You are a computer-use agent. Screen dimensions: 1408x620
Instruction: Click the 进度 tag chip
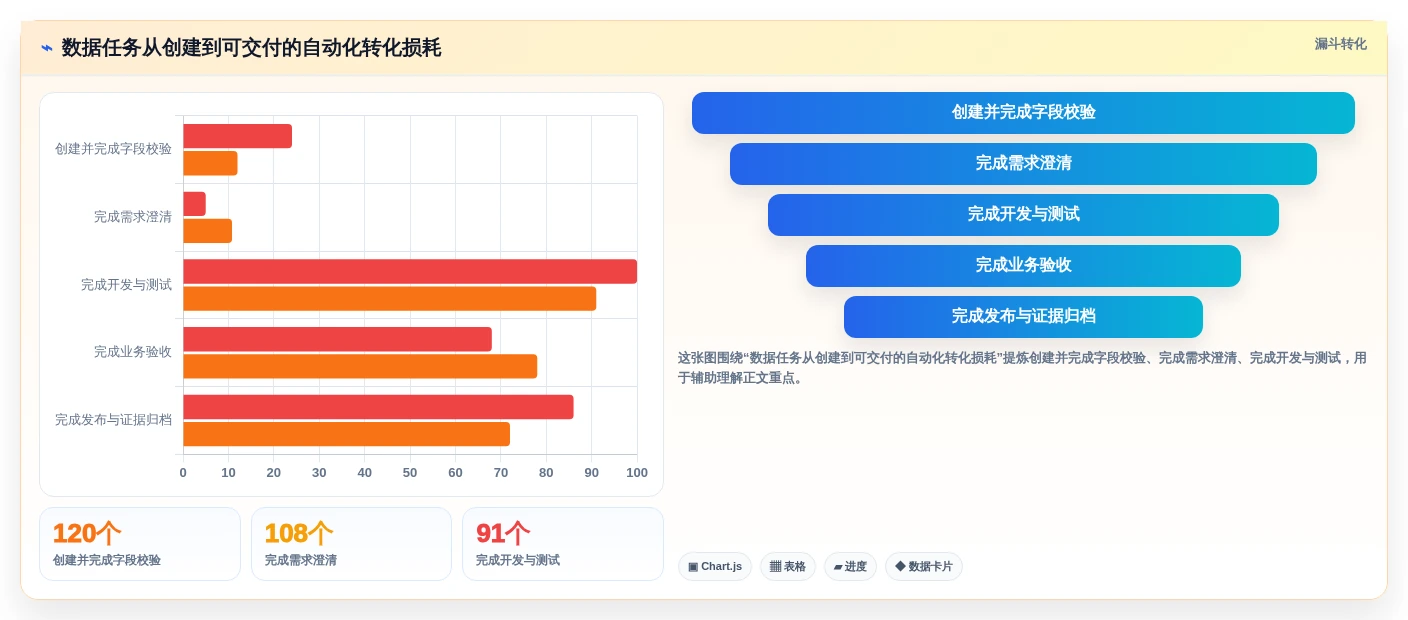click(x=850, y=567)
